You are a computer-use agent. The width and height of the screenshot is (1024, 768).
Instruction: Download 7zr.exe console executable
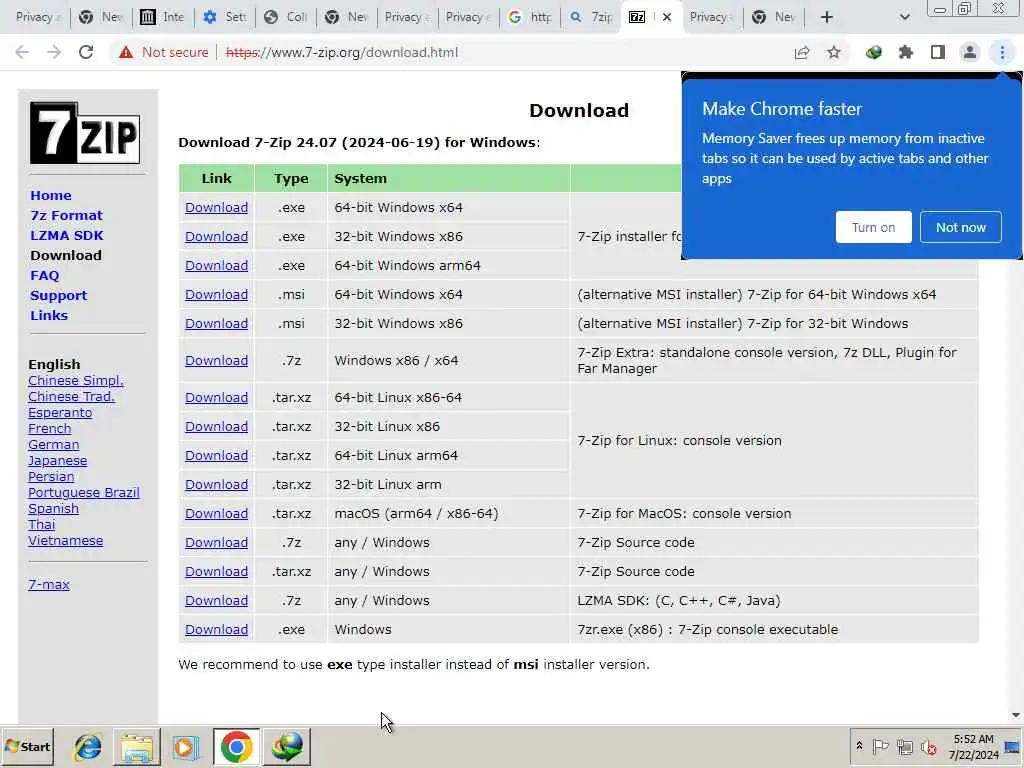click(216, 630)
